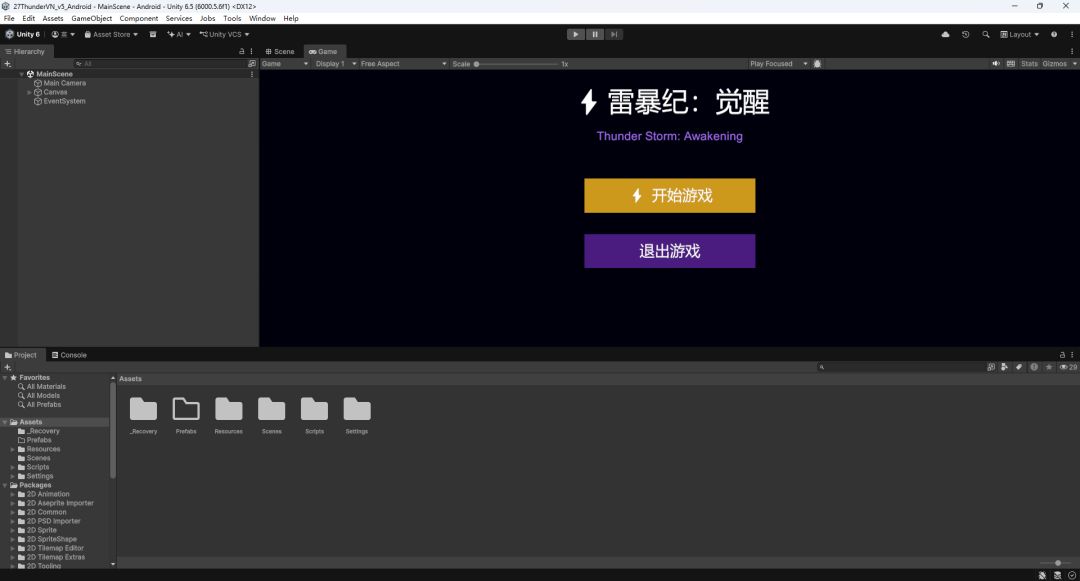The image size is (1080, 581).
Task: Click the Hierarchy search field
Action: 160,64
